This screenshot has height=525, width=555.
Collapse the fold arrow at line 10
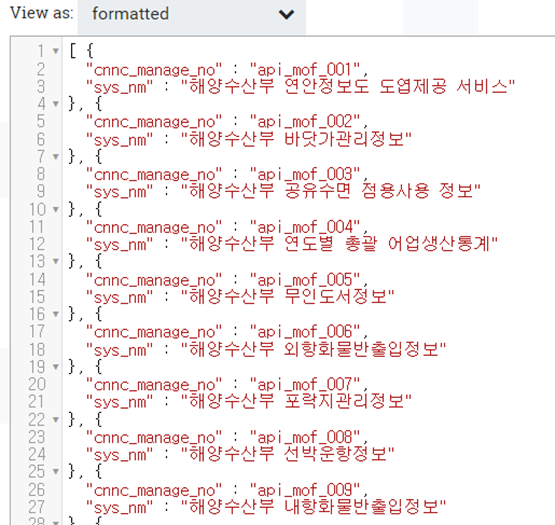(56, 209)
